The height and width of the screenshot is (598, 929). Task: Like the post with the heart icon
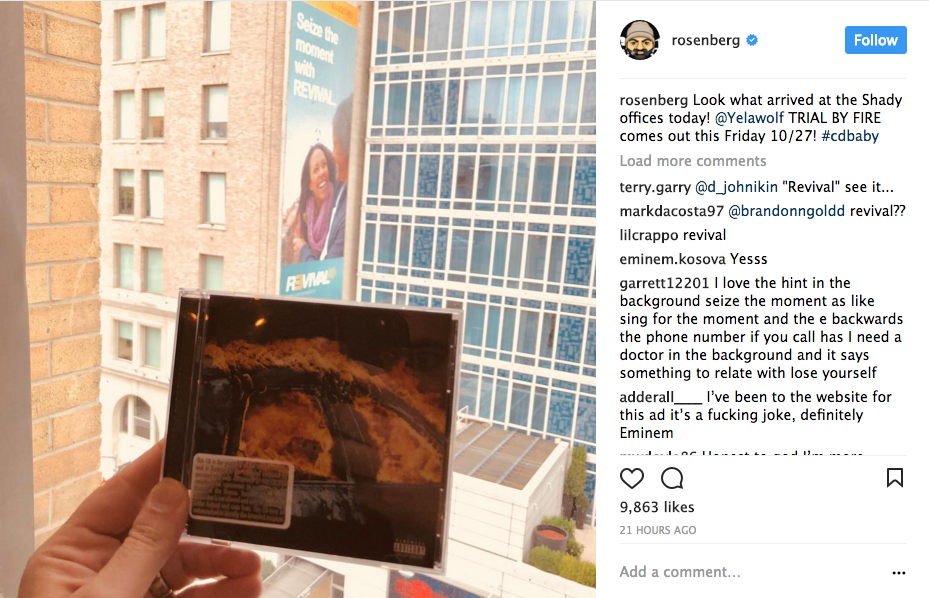632,478
